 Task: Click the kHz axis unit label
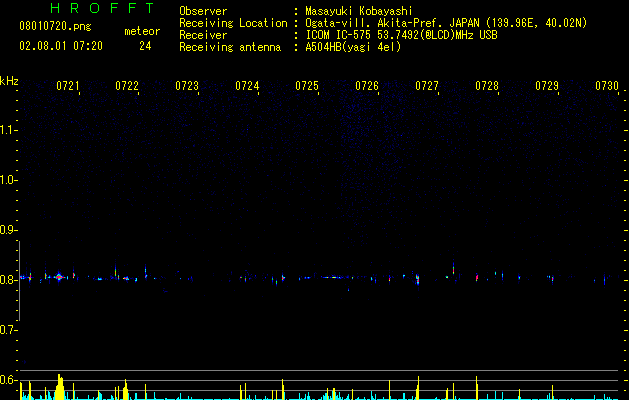pos(9,81)
